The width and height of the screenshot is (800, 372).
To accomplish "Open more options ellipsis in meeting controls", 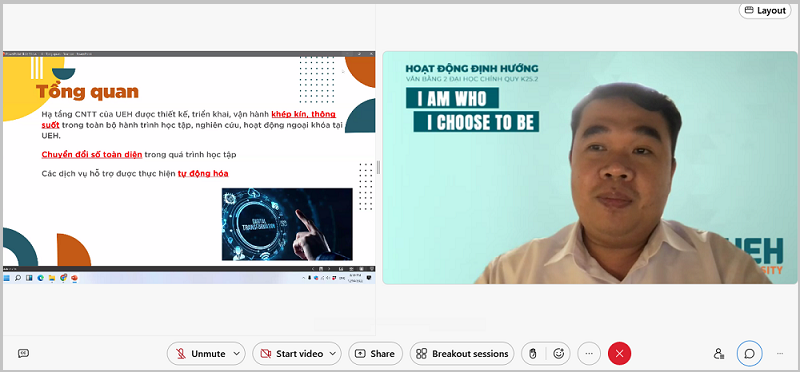I will click(x=589, y=354).
